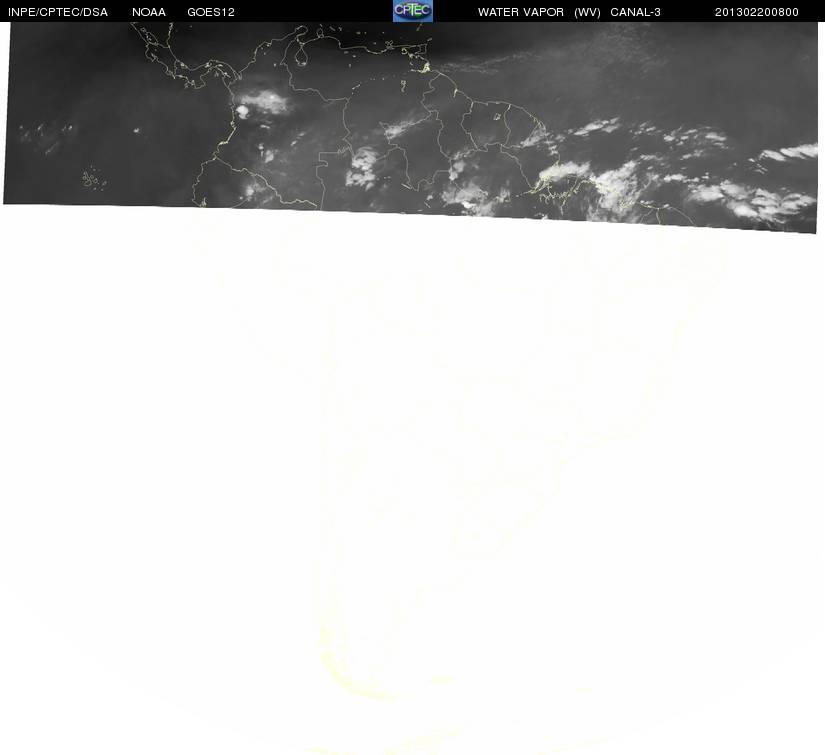Click the 201302200800 timestamp
Screen dimensions: 825x755
(757, 12)
